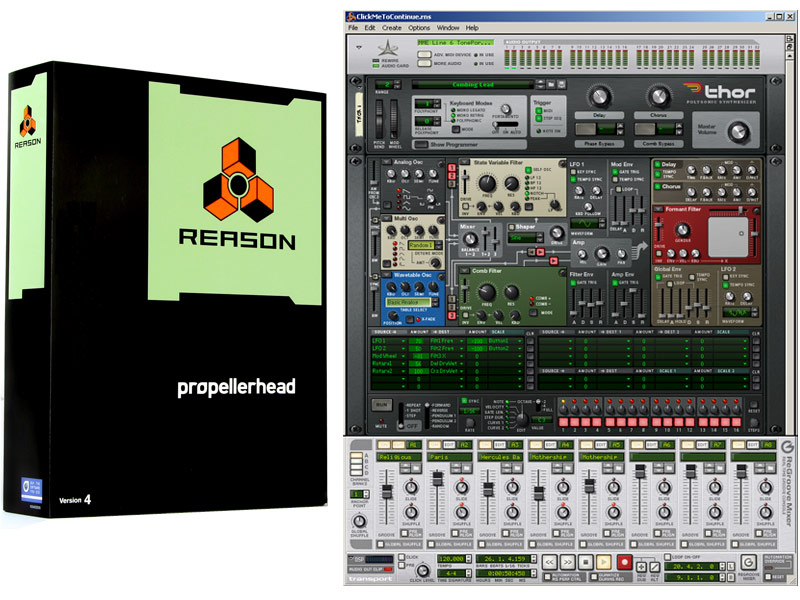800x600 pixels.
Task: Click the Play button in transport bar
Action: tap(605, 563)
